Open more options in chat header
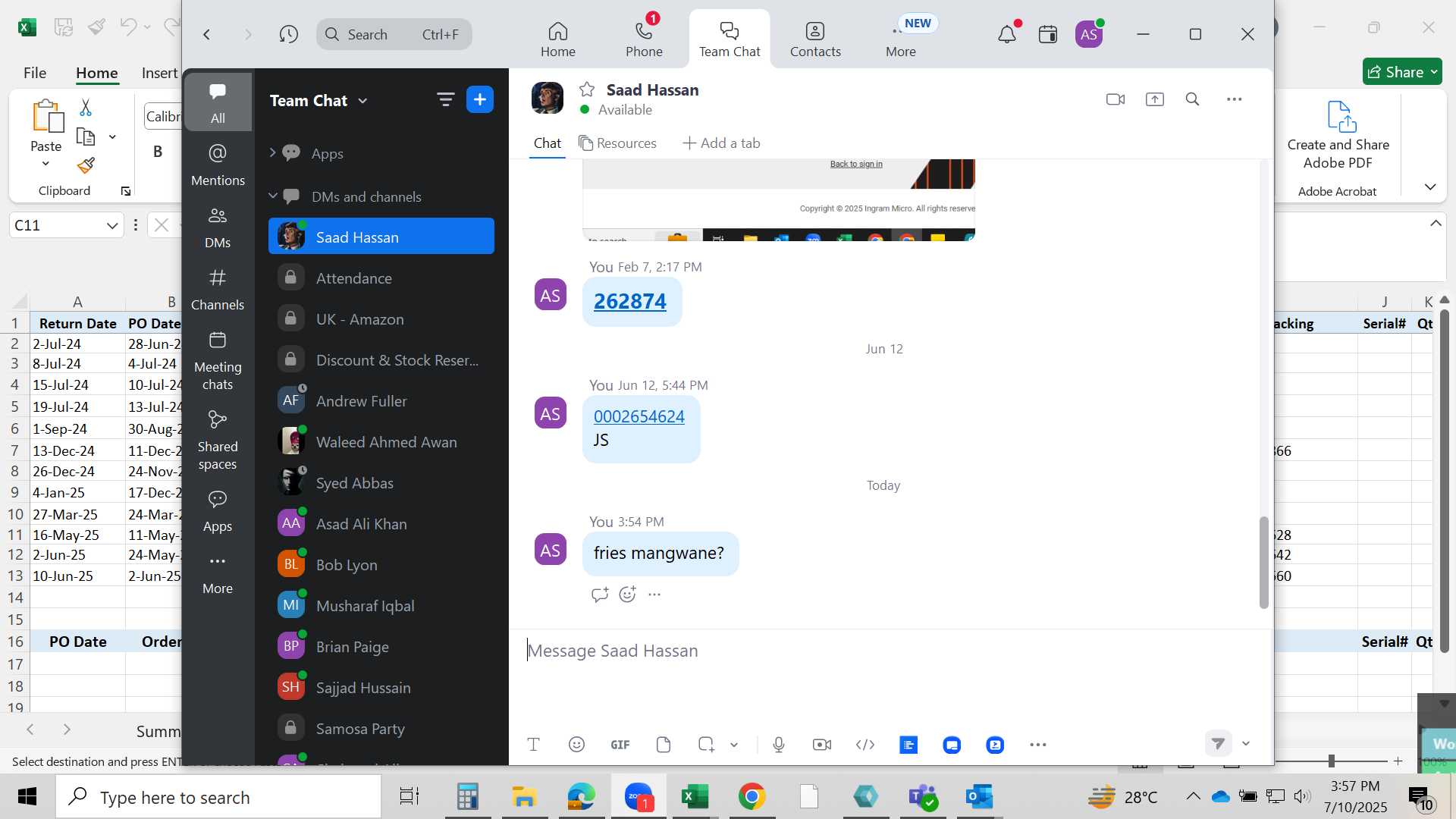This screenshot has height=819, width=1456. [1235, 99]
